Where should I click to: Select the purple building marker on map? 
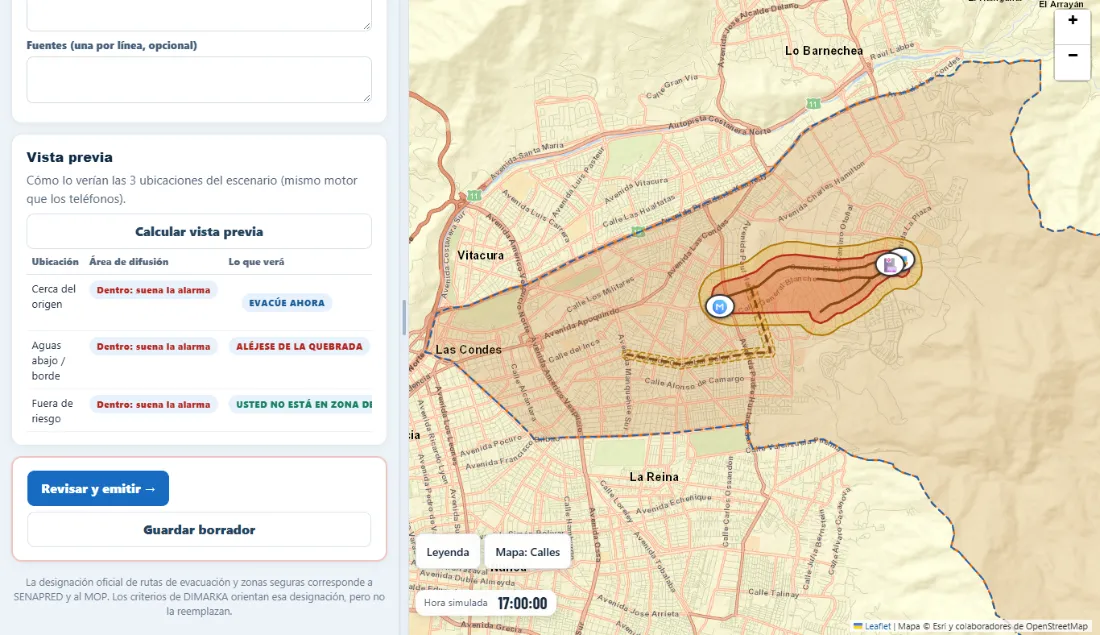pos(890,265)
